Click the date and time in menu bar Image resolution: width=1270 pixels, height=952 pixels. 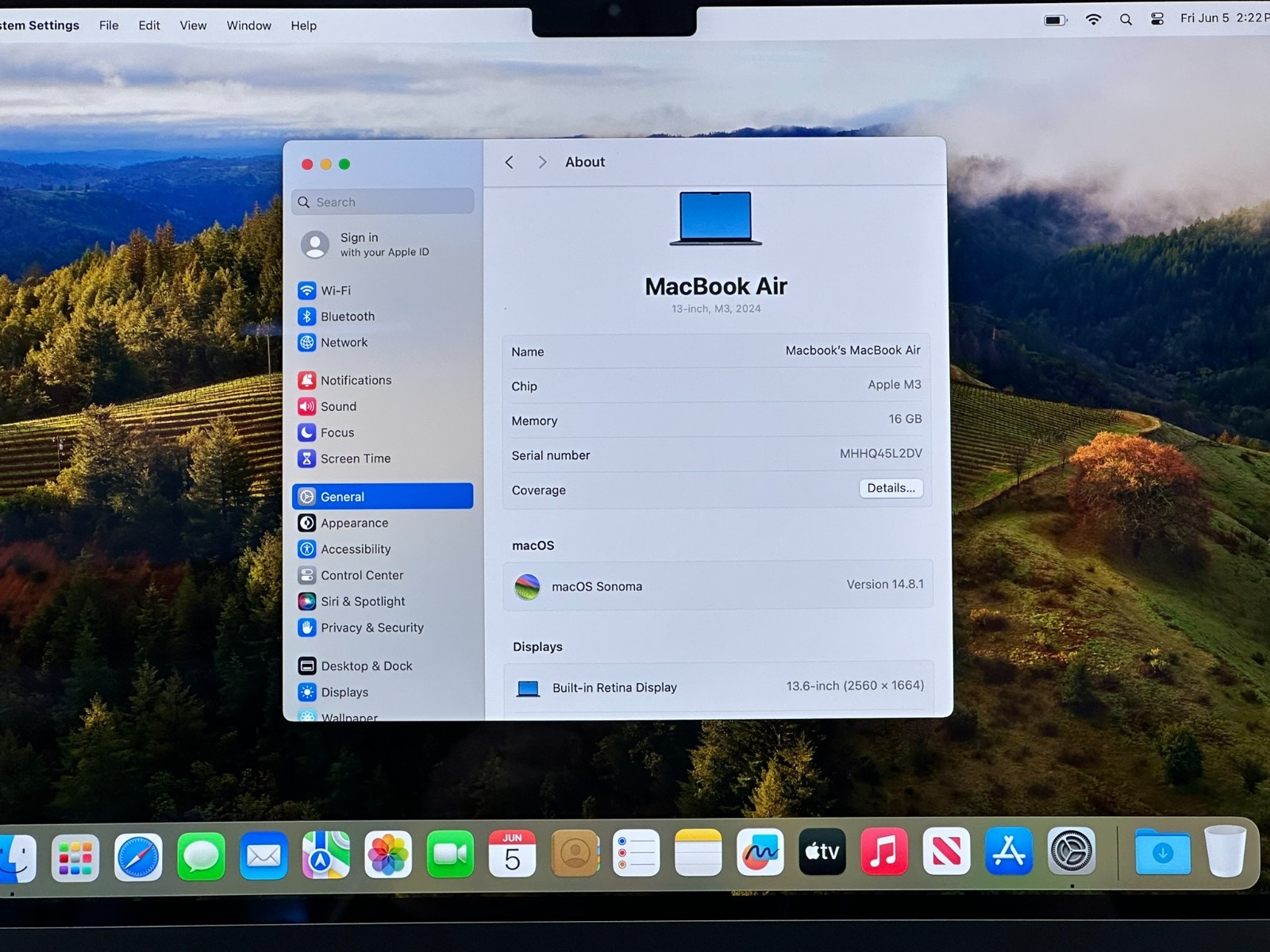(x=1224, y=18)
